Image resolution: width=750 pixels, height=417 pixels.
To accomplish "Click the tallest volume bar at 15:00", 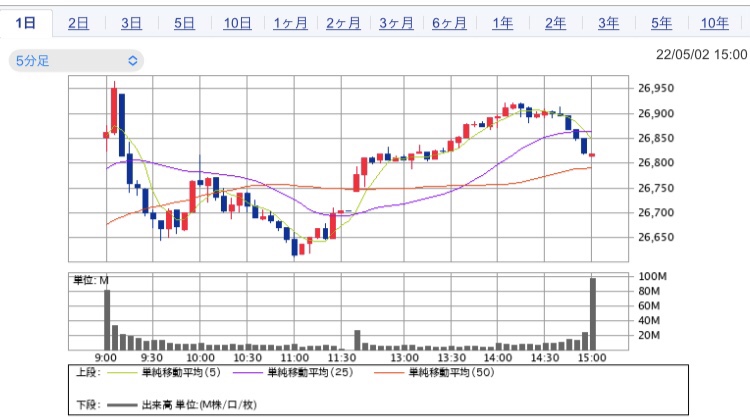I will pos(593,314).
